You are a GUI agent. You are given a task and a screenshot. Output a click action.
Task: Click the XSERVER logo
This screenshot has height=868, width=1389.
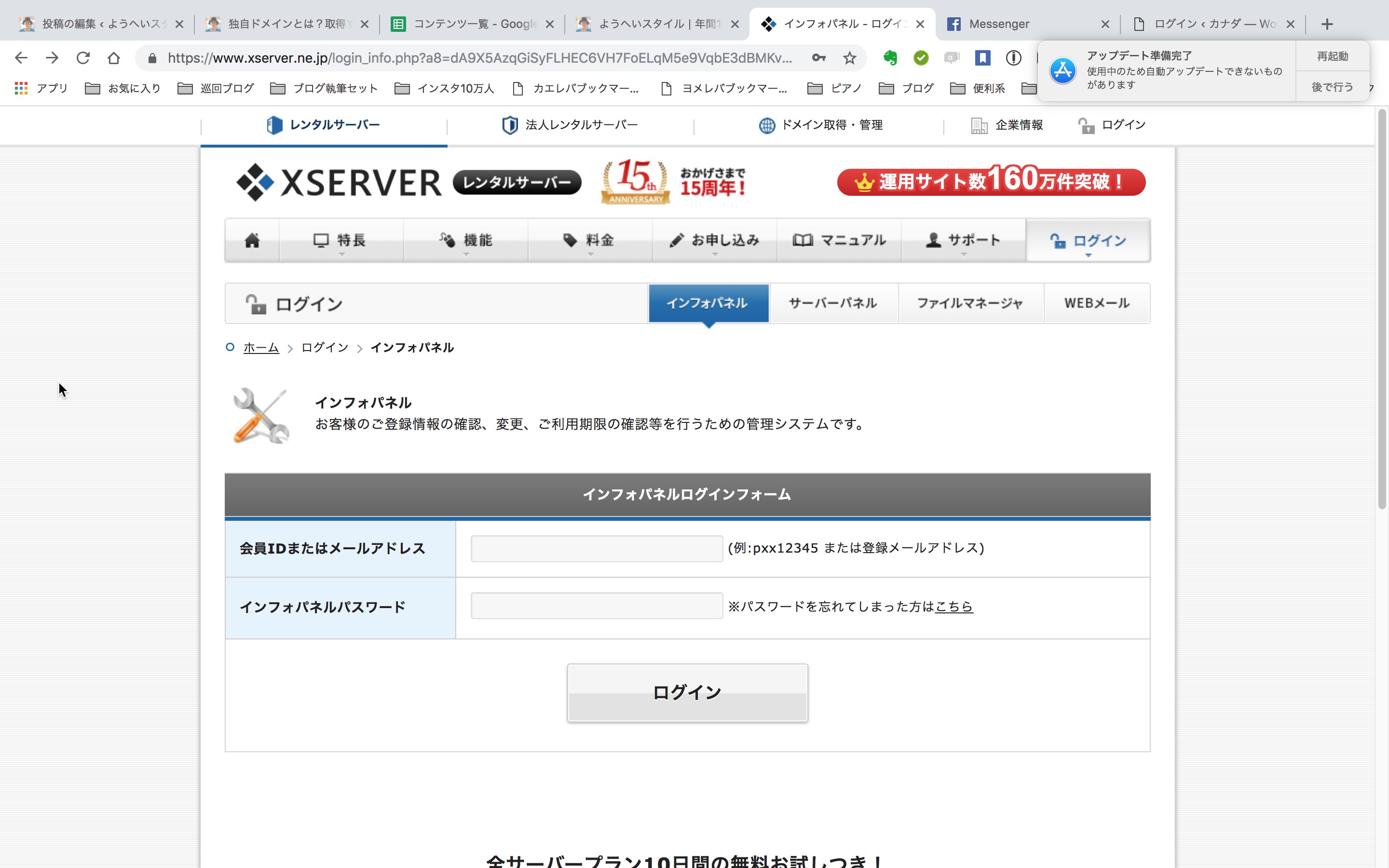tap(339, 183)
